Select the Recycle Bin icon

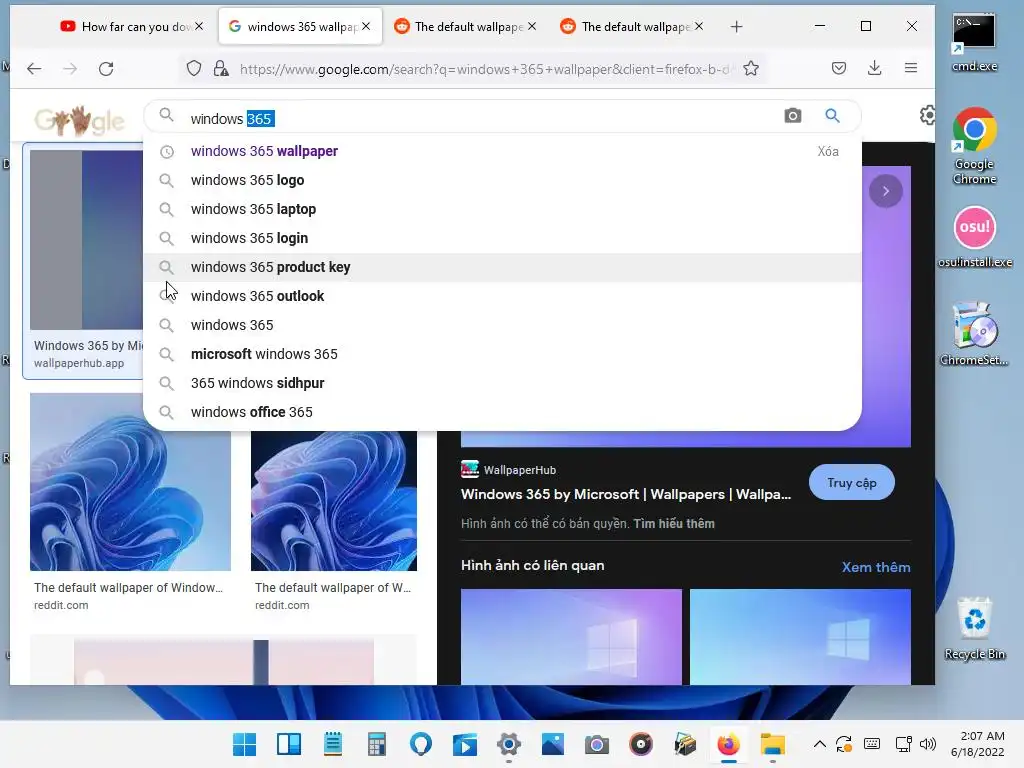[974, 628]
